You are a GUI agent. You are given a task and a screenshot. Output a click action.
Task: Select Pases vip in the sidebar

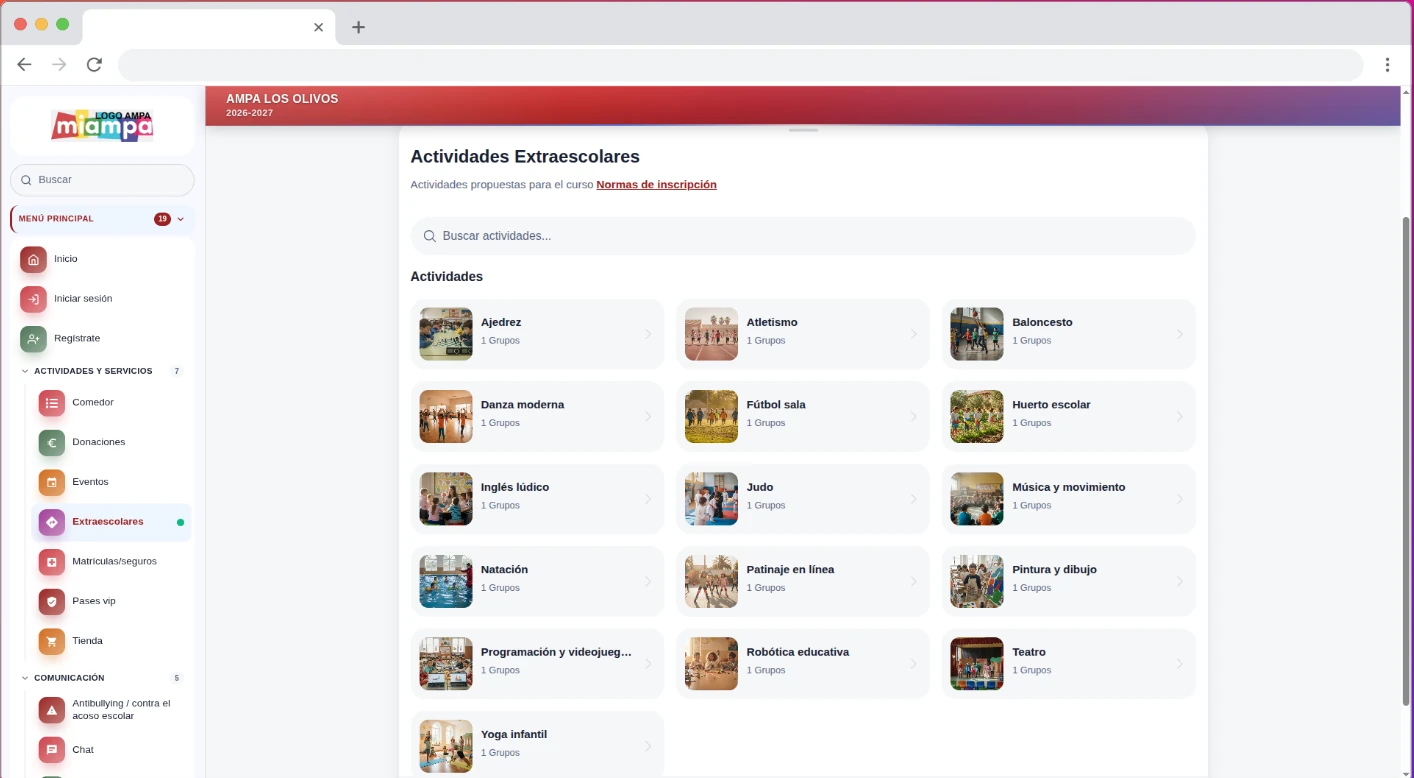[111, 601]
